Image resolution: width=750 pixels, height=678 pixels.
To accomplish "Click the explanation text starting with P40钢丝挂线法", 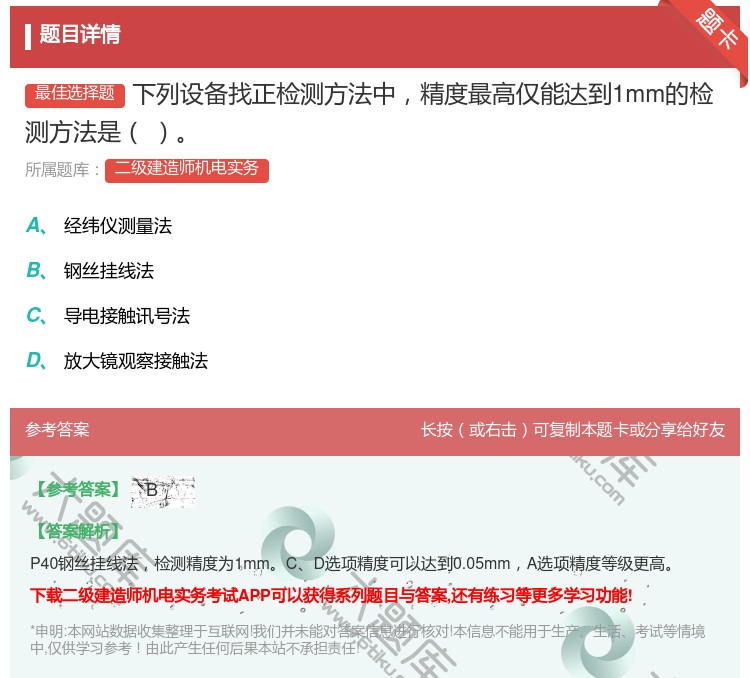I will coord(352,564).
